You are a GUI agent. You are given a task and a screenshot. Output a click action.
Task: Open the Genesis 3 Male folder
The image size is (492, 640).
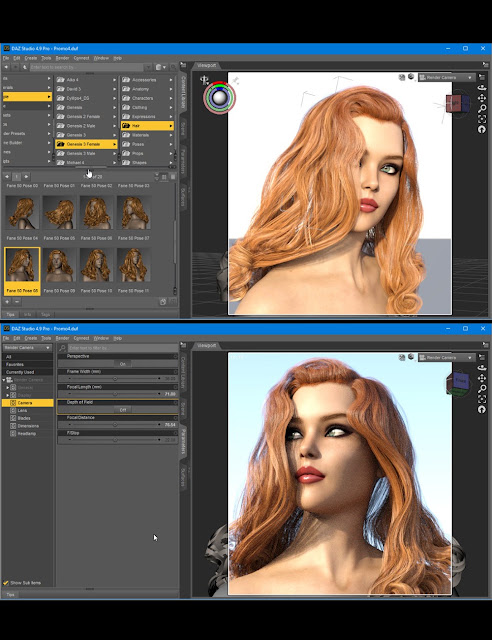[86, 153]
